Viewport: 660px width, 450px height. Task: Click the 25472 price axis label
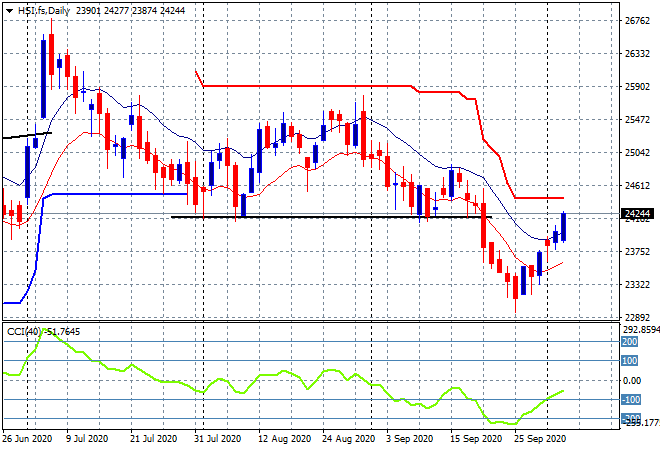point(637,120)
